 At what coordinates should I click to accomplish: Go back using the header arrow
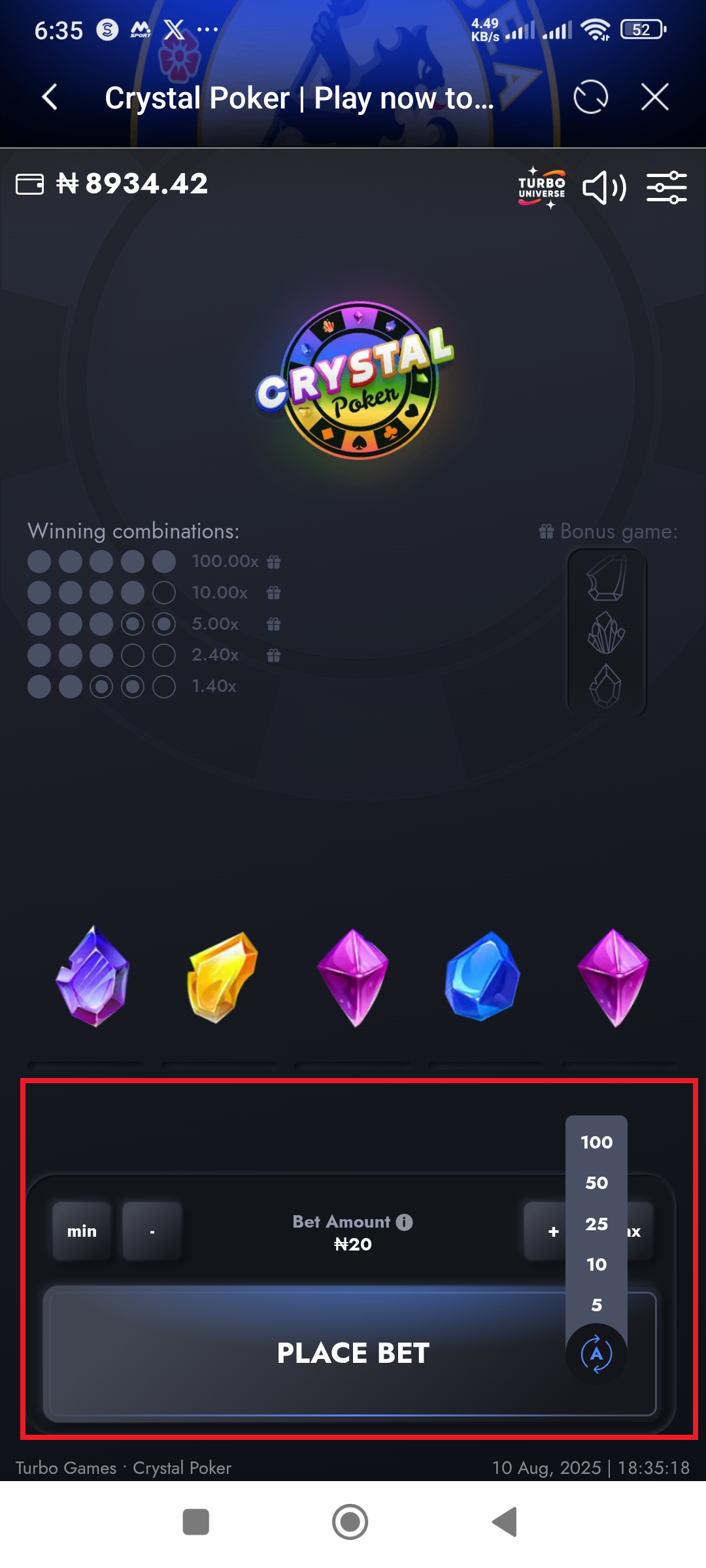tap(50, 97)
